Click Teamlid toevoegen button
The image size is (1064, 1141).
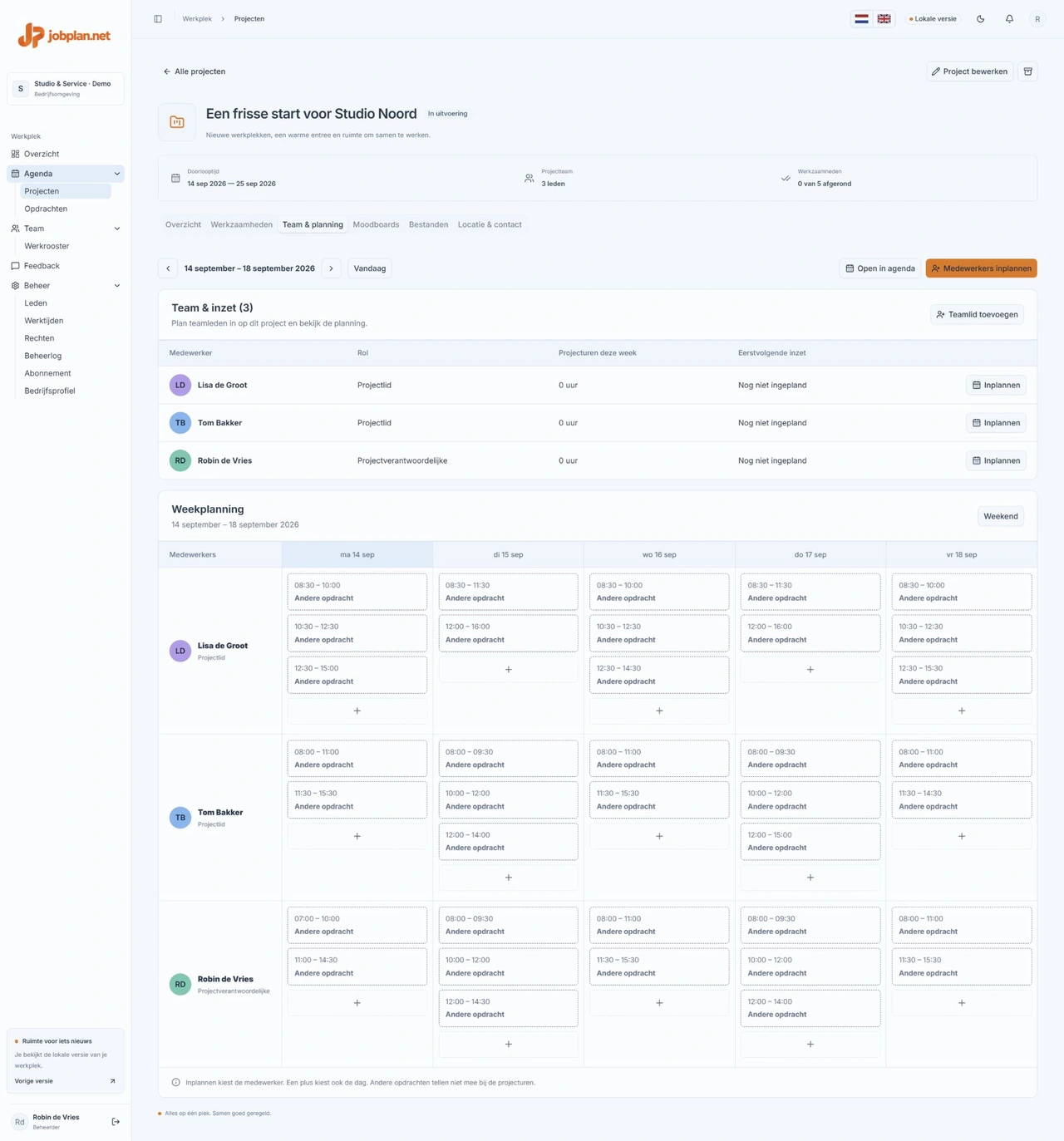(977, 314)
